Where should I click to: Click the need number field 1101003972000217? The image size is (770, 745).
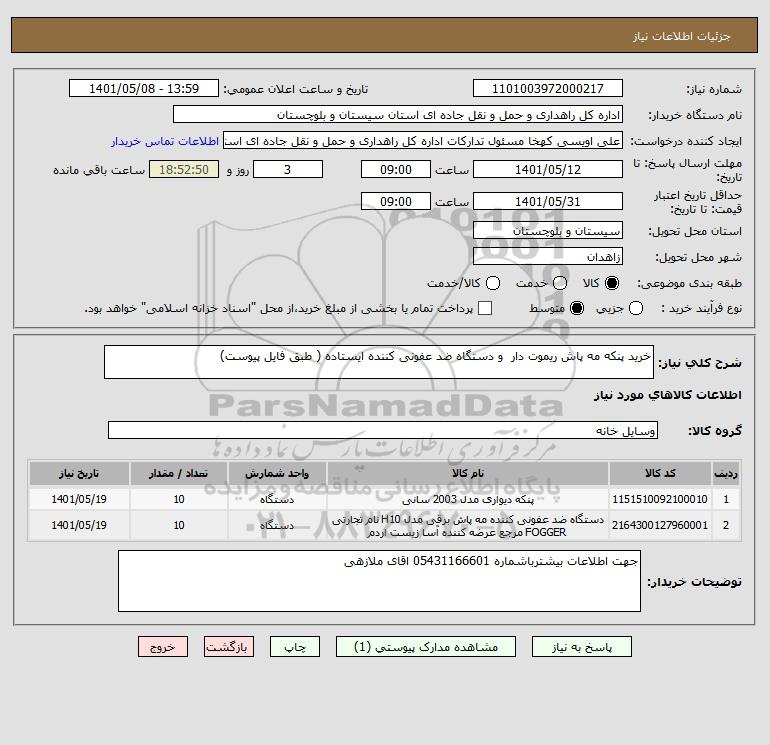tap(548, 88)
